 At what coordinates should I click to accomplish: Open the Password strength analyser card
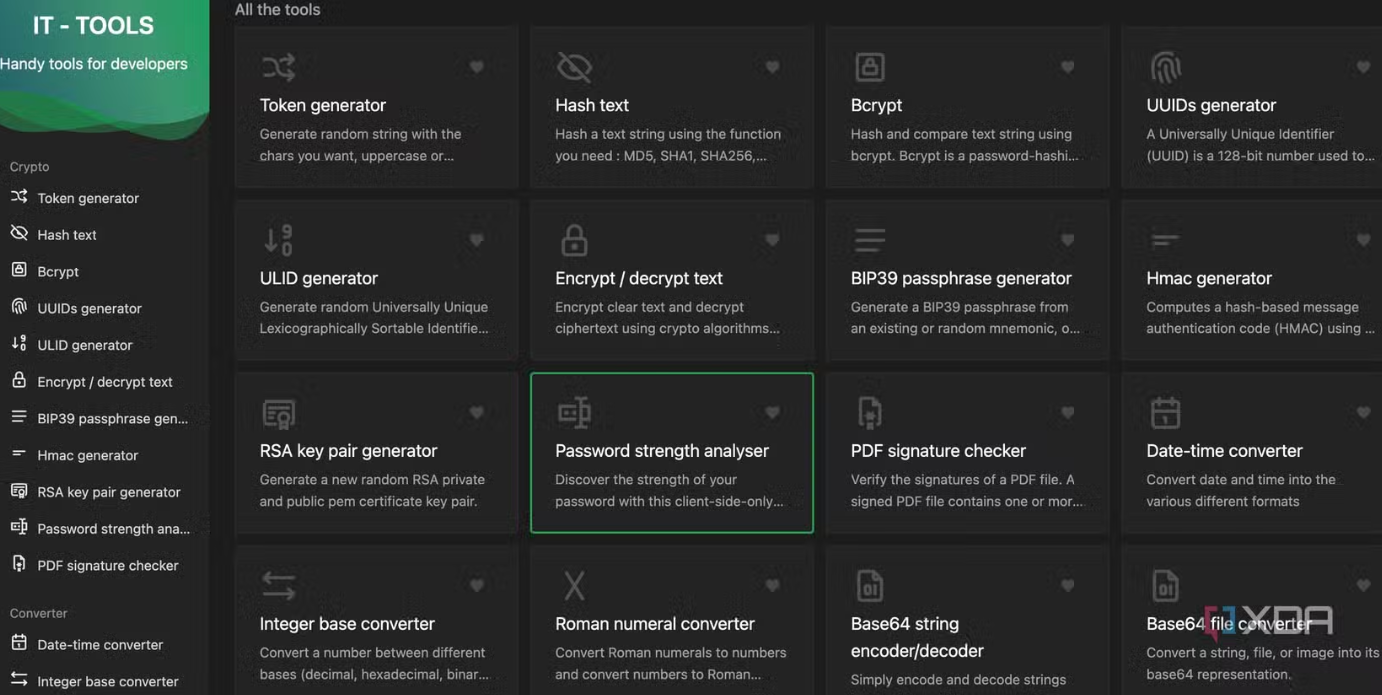click(x=671, y=453)
